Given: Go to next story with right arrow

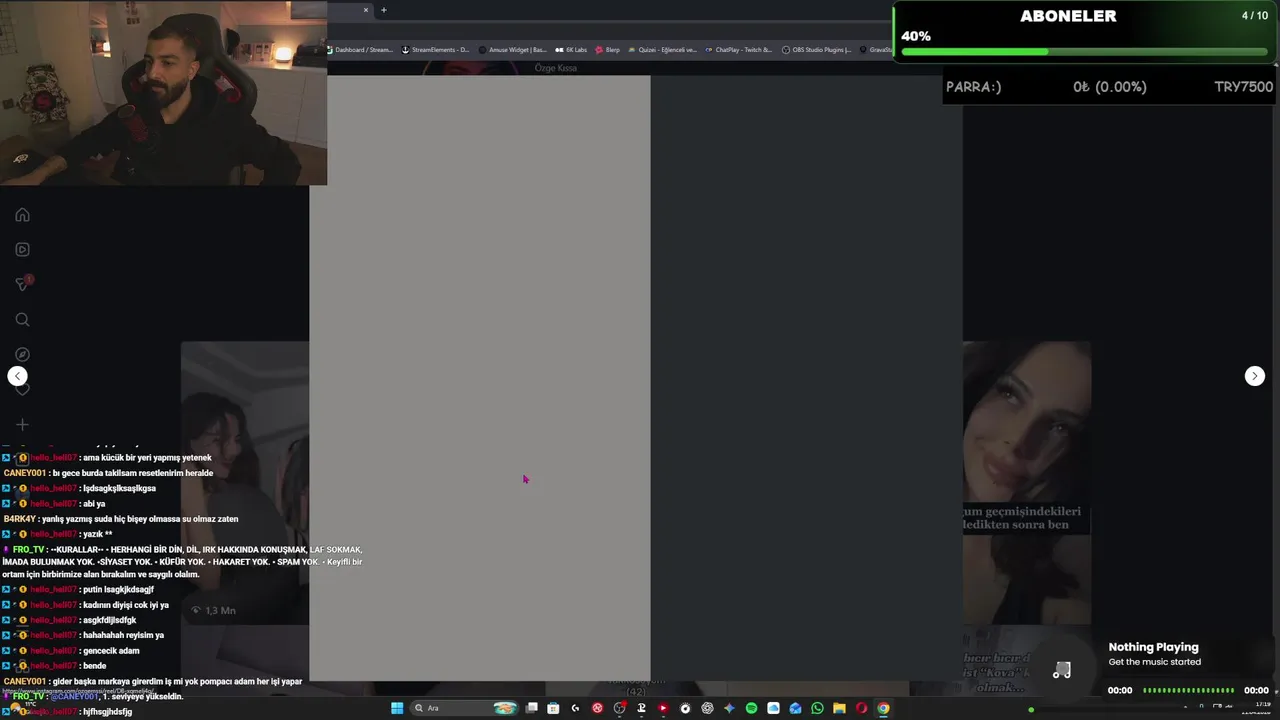Looking at the screenshot, I should (x=1254, y=376).
